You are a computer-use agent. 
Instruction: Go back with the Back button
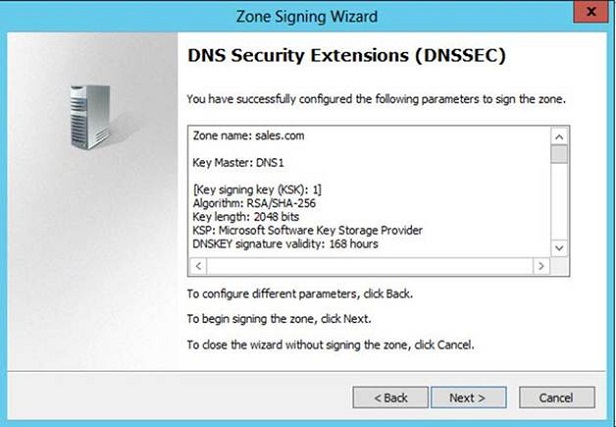pyautogui.click(x=390, y=398)
